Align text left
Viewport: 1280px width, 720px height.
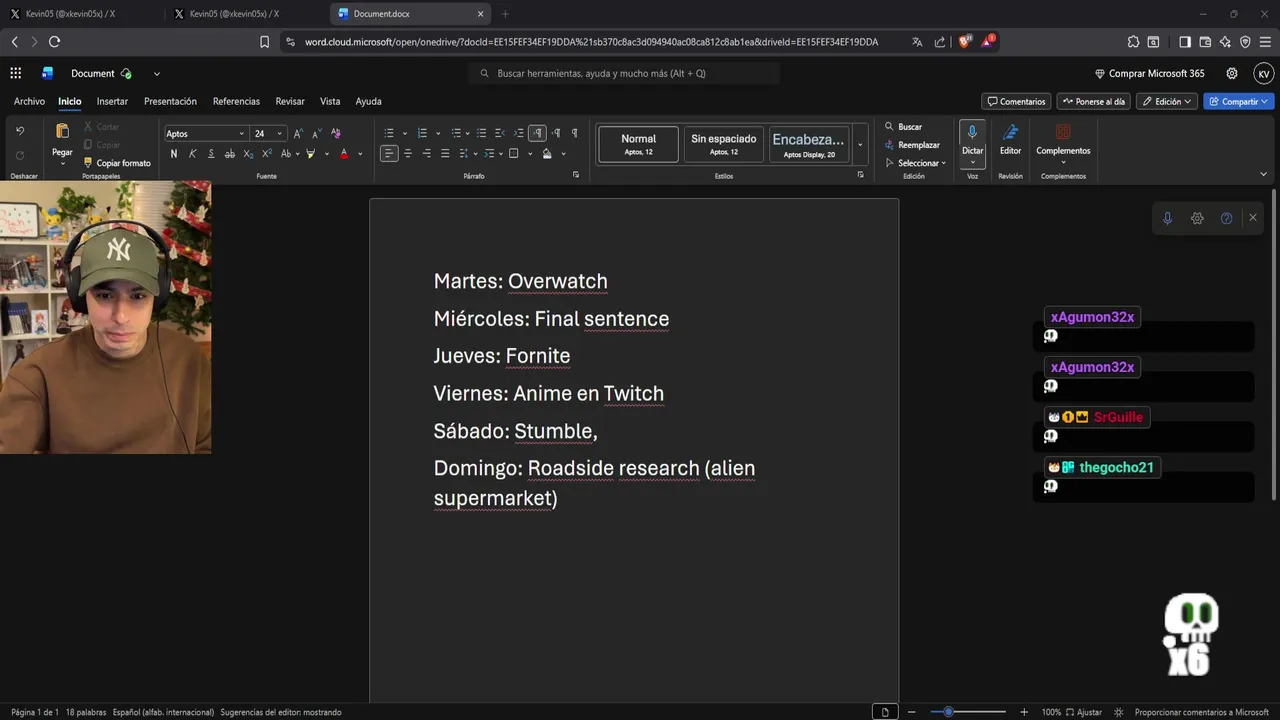click(389, 154)
